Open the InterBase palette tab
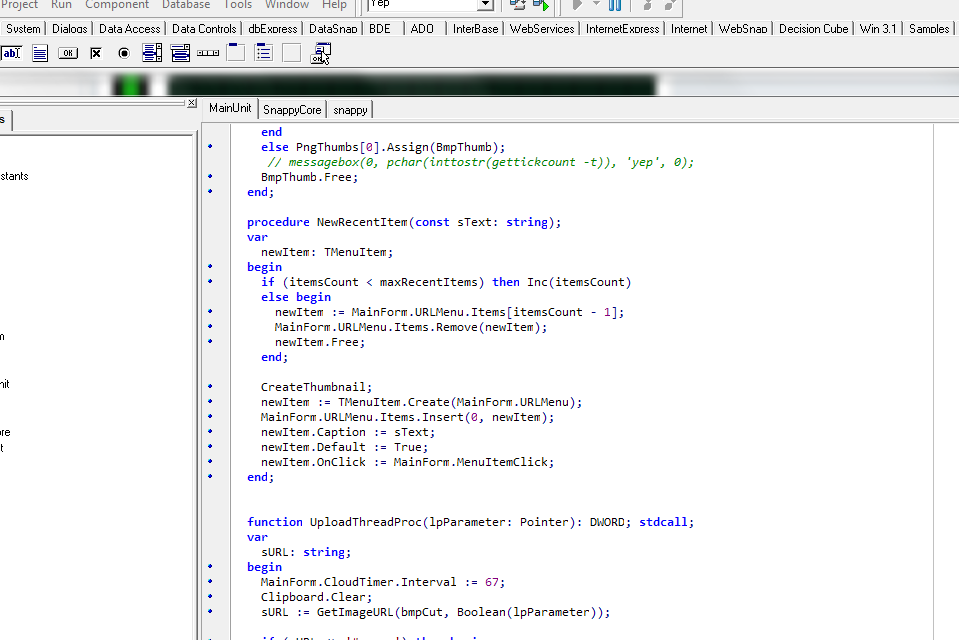 475,29
